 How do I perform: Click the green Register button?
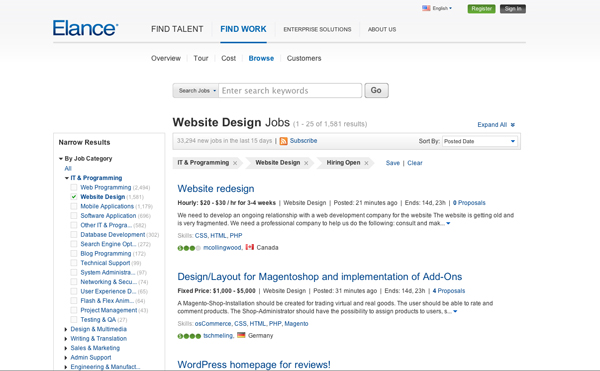pyautogui.click(x=481, y=9)
